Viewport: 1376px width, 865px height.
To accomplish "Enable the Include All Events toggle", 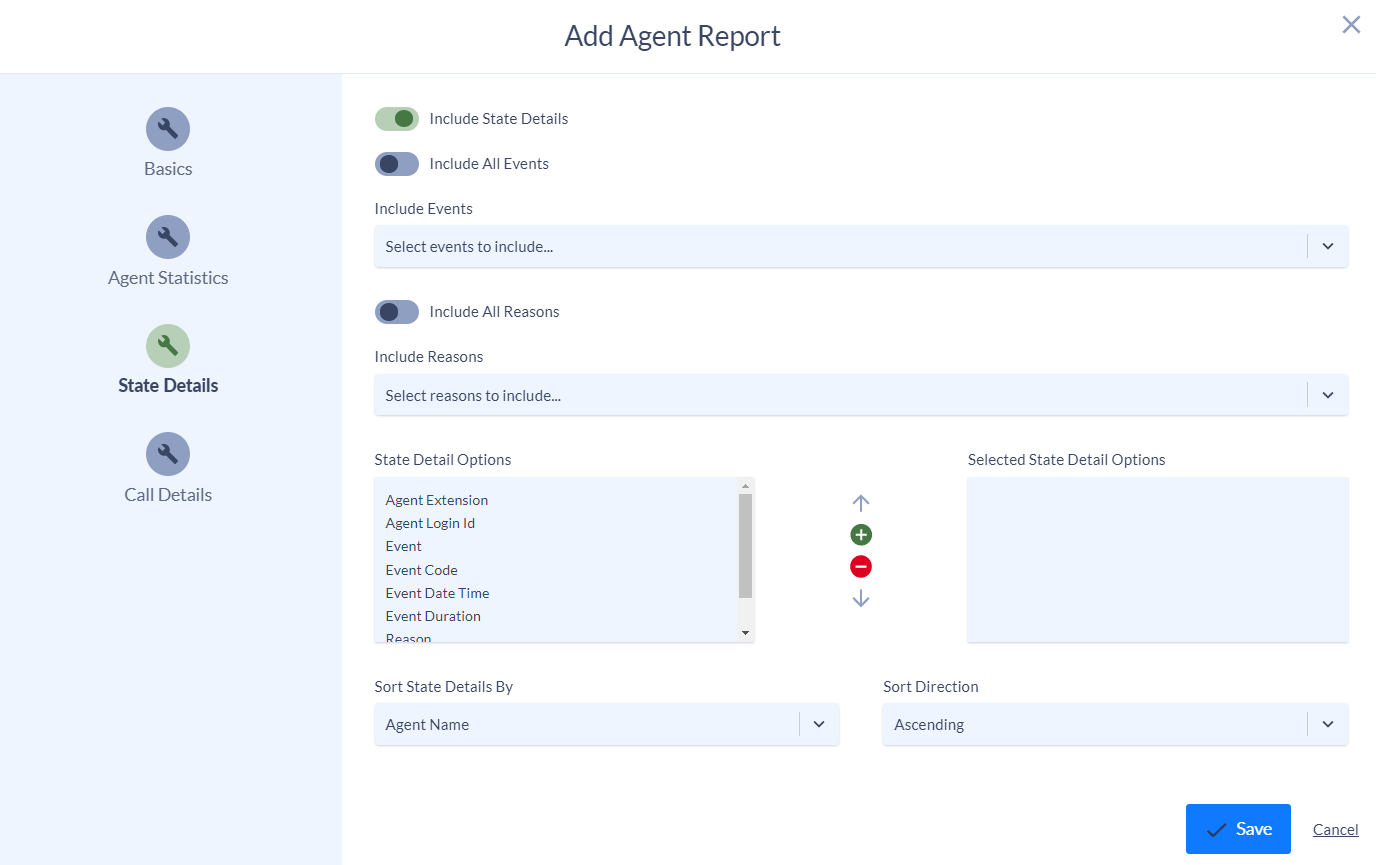I will pyautogui.click(x=397, y=163).
